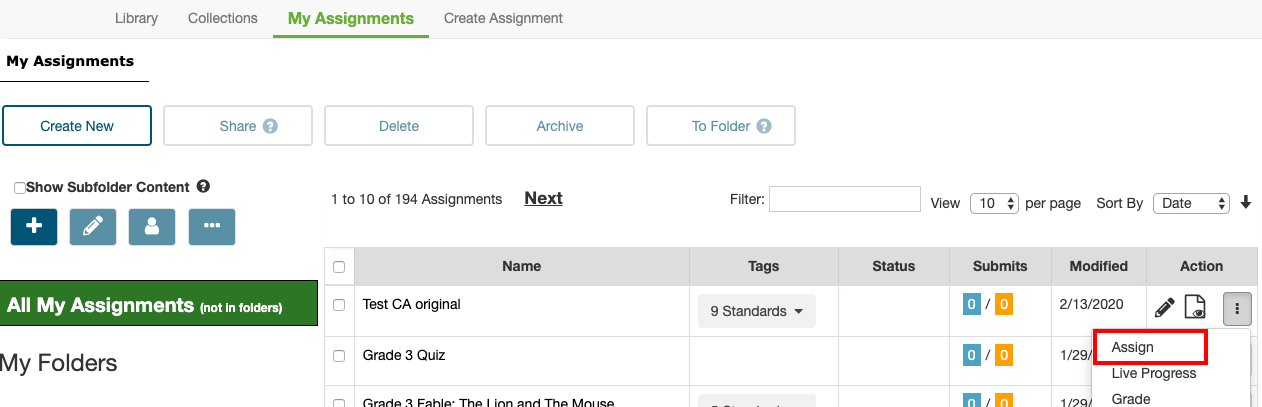Switch to the Create Assignment tab
Image resolution: width=1262 pixels, height=407 pixels.
click(x=503, y=18)
